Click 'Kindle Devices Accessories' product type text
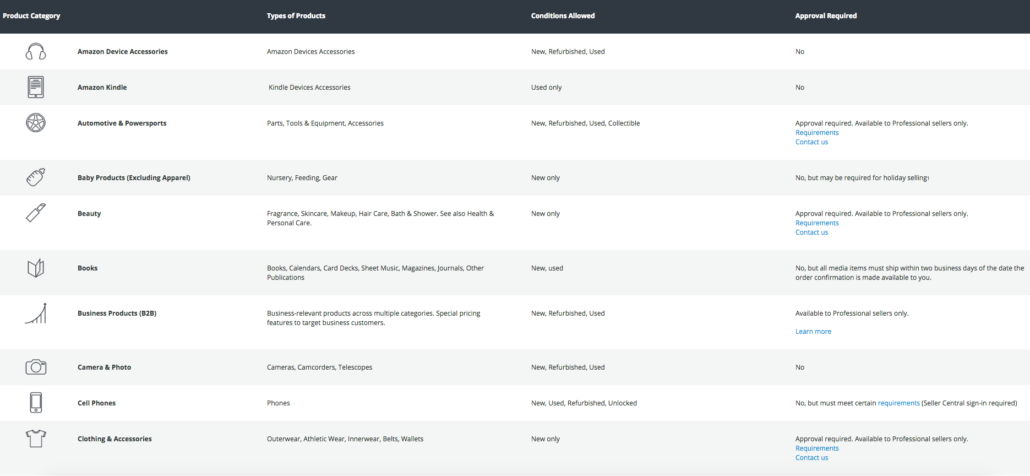1030x476 pixels. [x=309, y=87]
